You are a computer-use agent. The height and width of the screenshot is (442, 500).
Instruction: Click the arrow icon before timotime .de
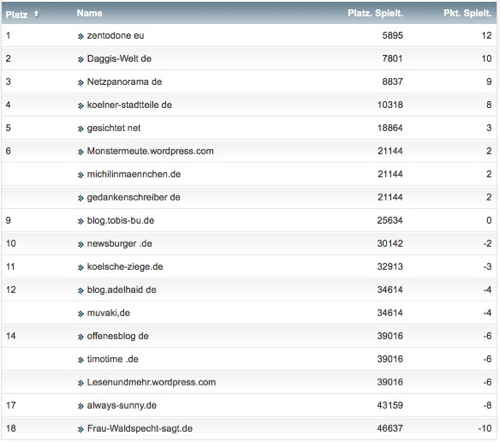tap(80, 360)
